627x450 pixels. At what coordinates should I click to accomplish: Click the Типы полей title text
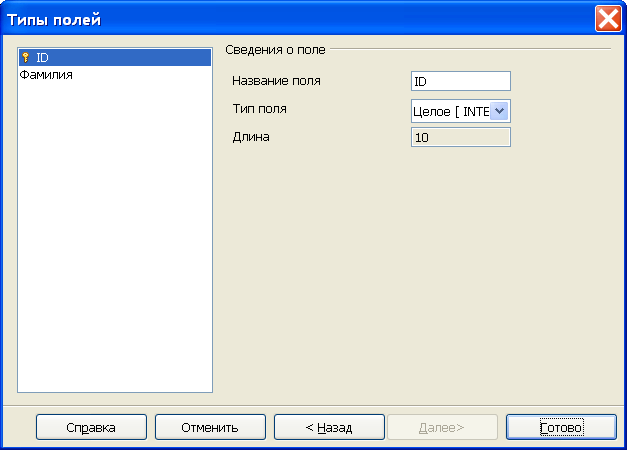click(x=54, y=20)
